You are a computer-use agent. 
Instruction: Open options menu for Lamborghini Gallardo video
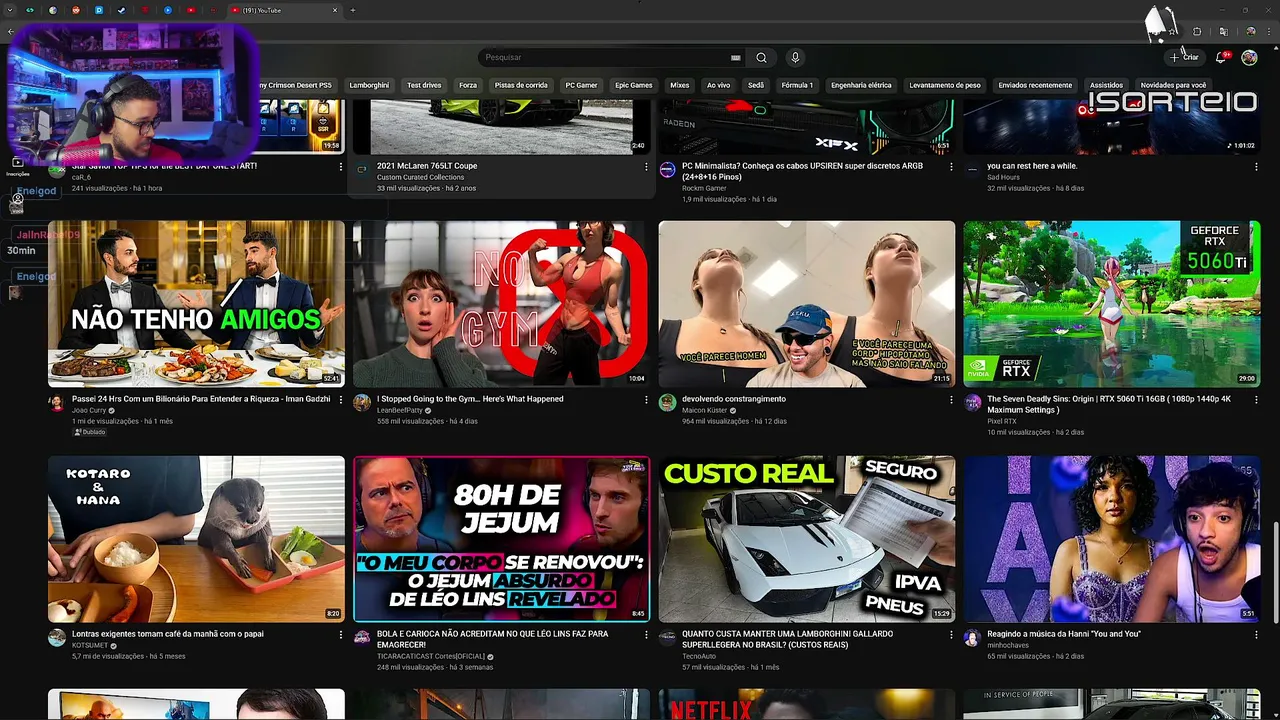tap(951, 634)
